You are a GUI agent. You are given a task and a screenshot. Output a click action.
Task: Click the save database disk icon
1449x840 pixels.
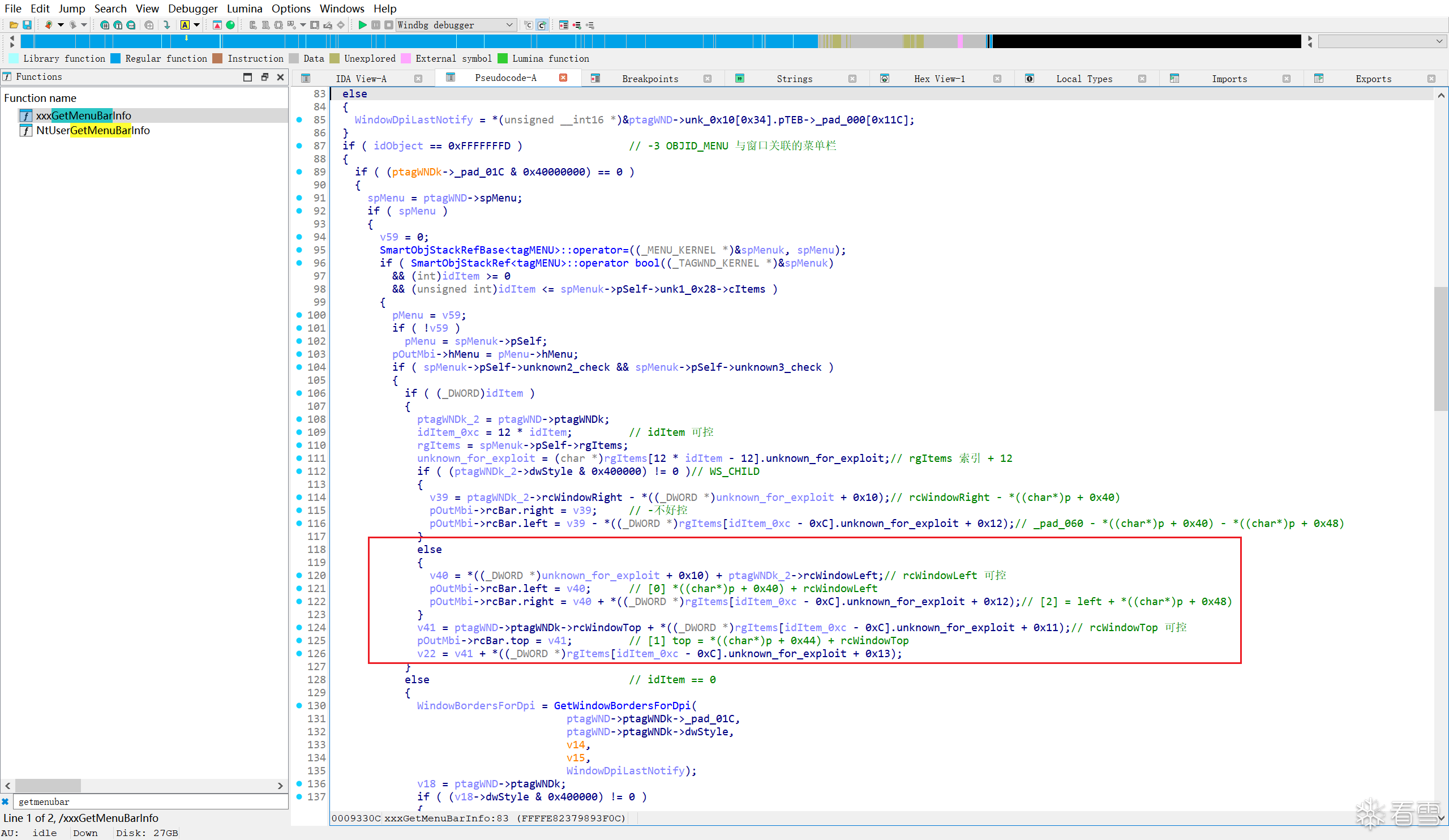pyautogui.click(x=27, y=25)
